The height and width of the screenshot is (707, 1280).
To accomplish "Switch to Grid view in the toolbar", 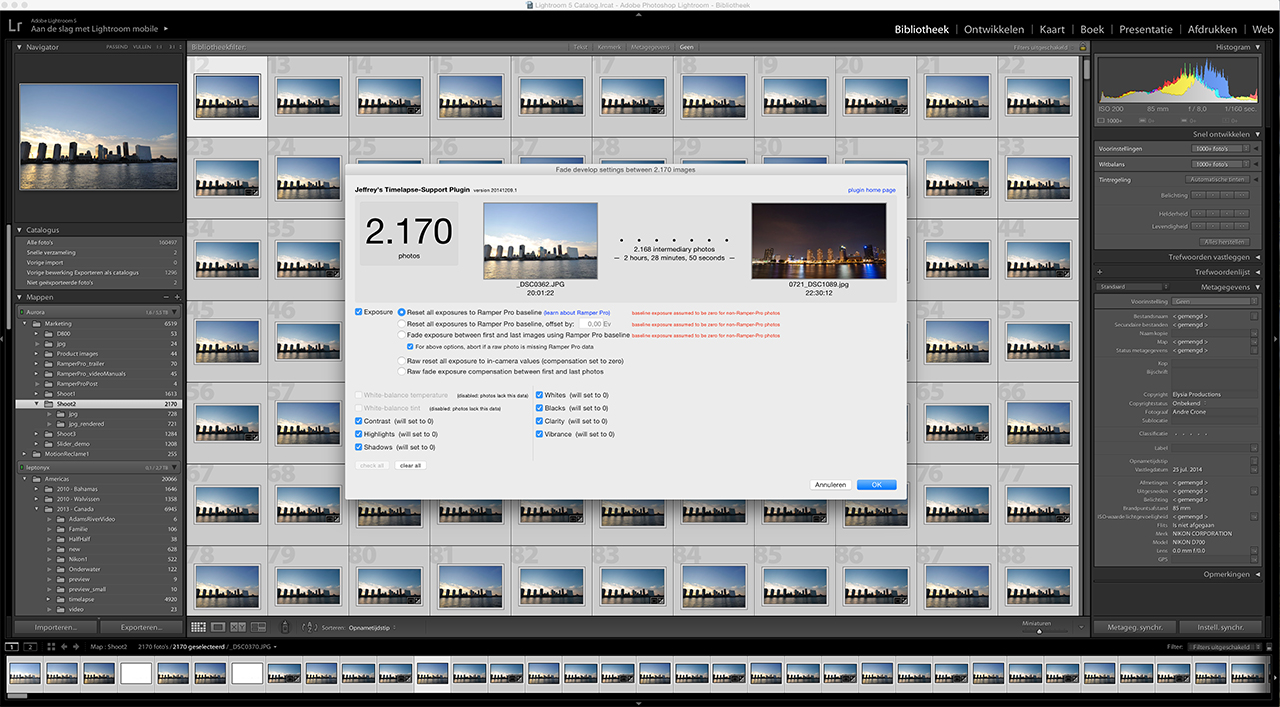I will pos(198,627).
